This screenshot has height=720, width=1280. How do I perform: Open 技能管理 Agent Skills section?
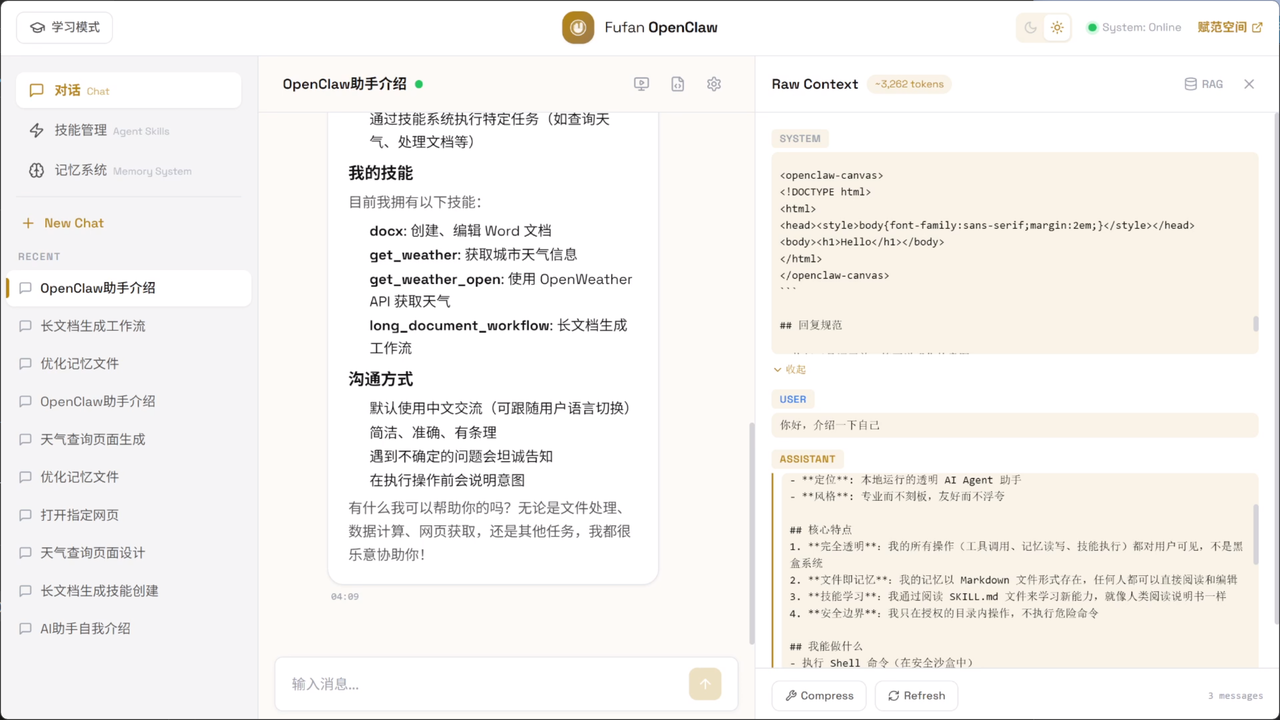(x=128, y=130)
